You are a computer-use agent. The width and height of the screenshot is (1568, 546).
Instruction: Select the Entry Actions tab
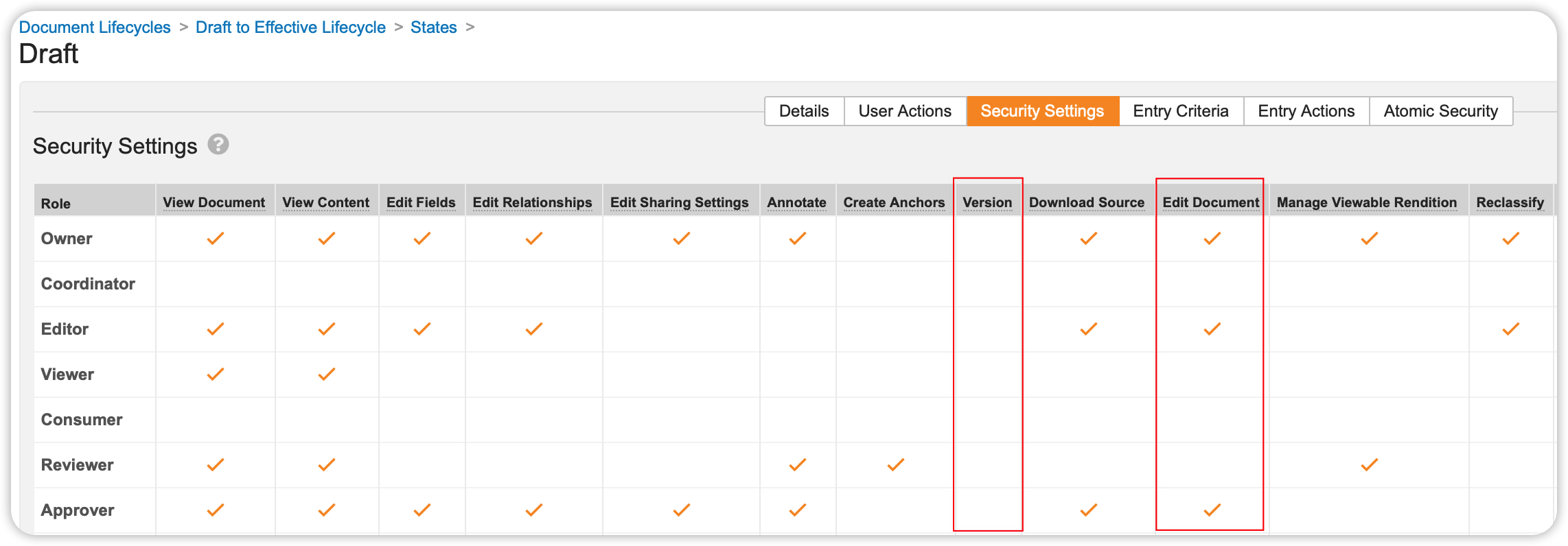pyautogui.click(x=1306, y=111)
